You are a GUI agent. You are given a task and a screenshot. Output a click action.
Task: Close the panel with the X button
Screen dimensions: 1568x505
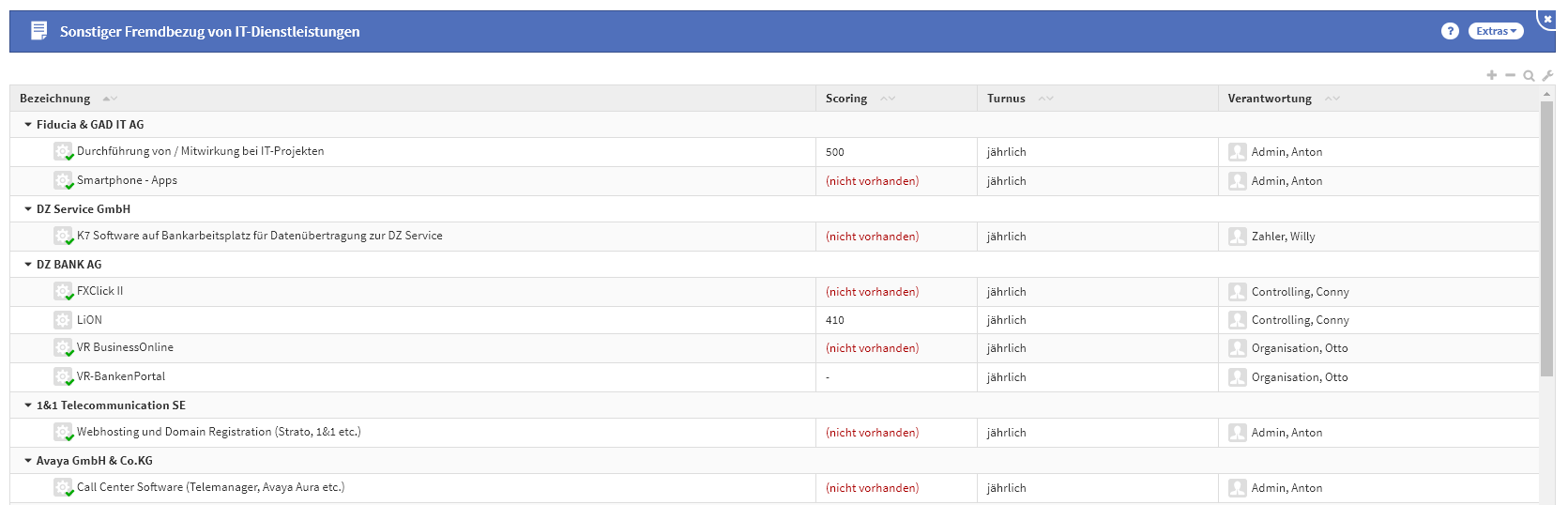1547,18
